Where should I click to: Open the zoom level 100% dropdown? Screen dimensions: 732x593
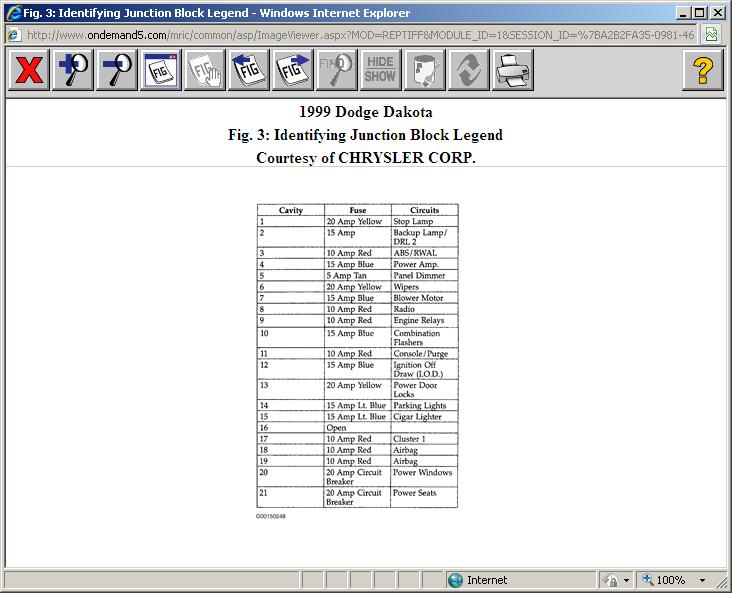tap(702, 580)
